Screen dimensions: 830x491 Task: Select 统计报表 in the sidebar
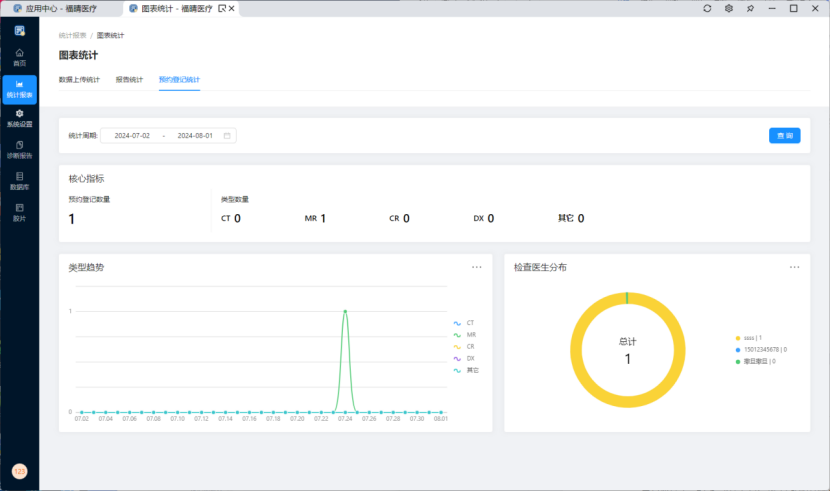point(19,89)
